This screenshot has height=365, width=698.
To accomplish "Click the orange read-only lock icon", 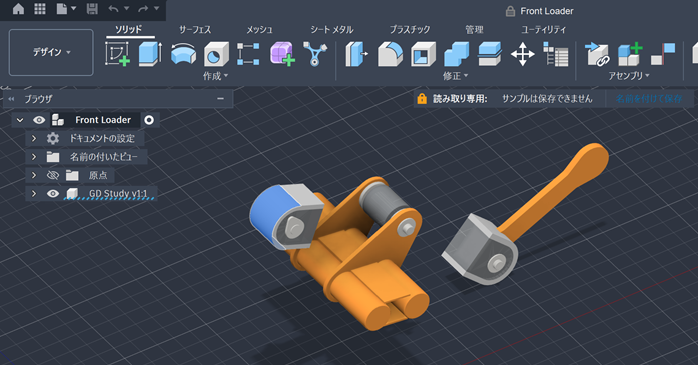I will point(422,98).
